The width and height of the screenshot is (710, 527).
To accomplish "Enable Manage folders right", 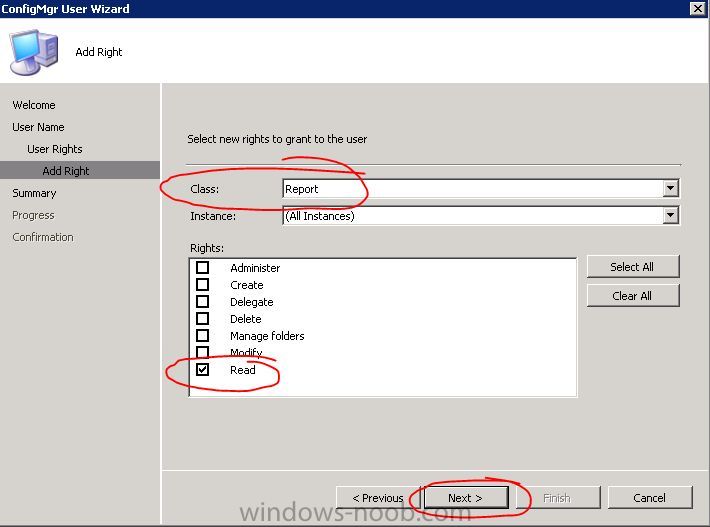I will 202,335.
